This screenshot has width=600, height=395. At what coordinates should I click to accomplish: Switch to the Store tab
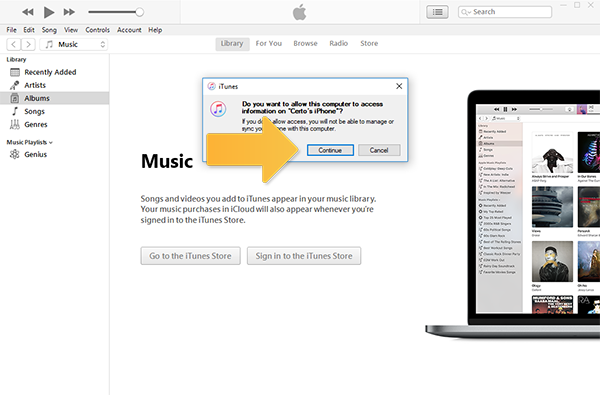(x=369, y=44)
